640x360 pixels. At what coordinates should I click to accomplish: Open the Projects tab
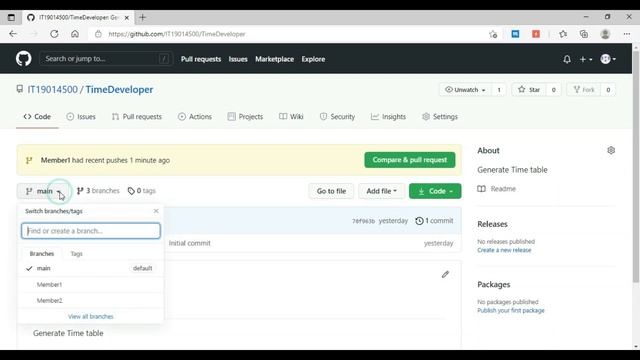coord(245,117)
